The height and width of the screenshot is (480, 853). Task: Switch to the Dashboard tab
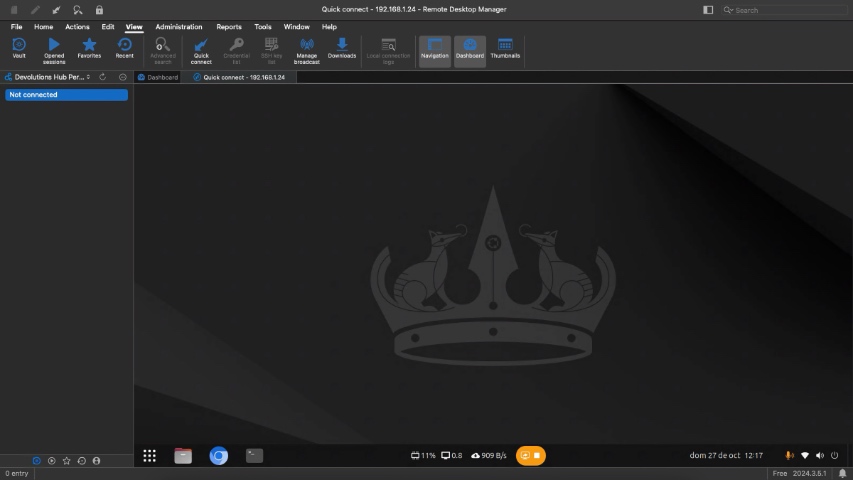click(x=158, y=77)
